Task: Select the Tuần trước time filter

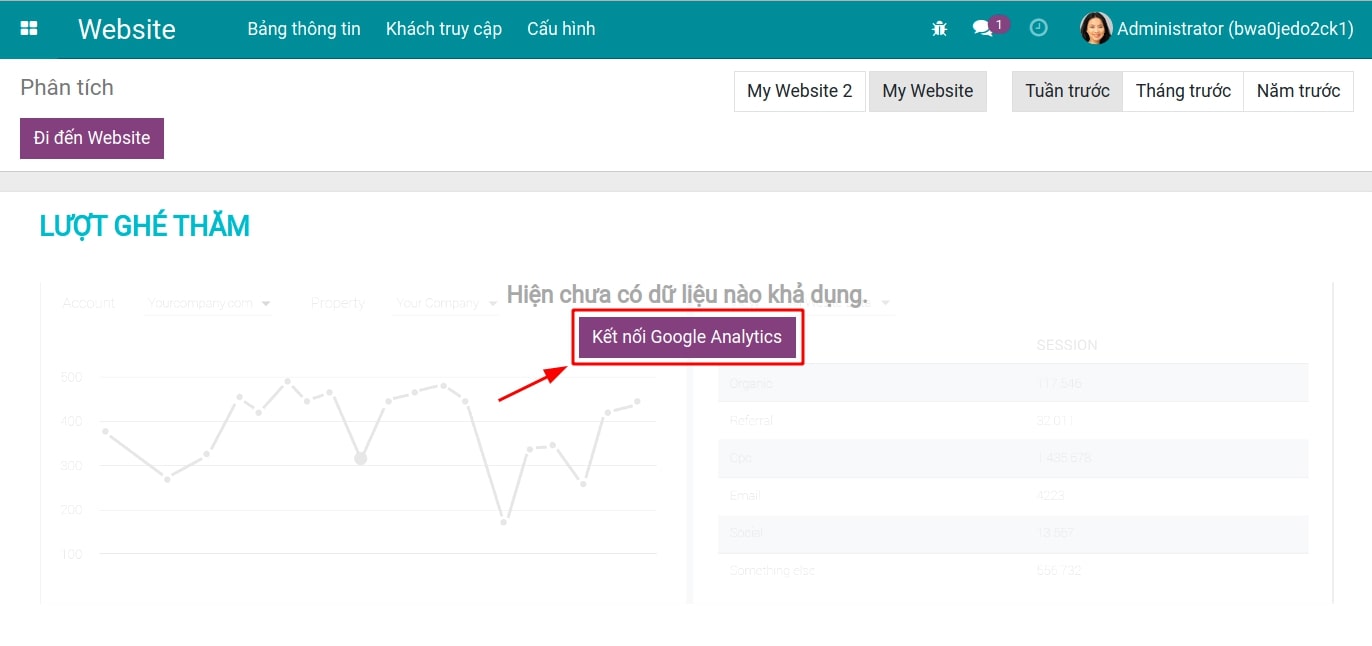Action: point(1066,91)
